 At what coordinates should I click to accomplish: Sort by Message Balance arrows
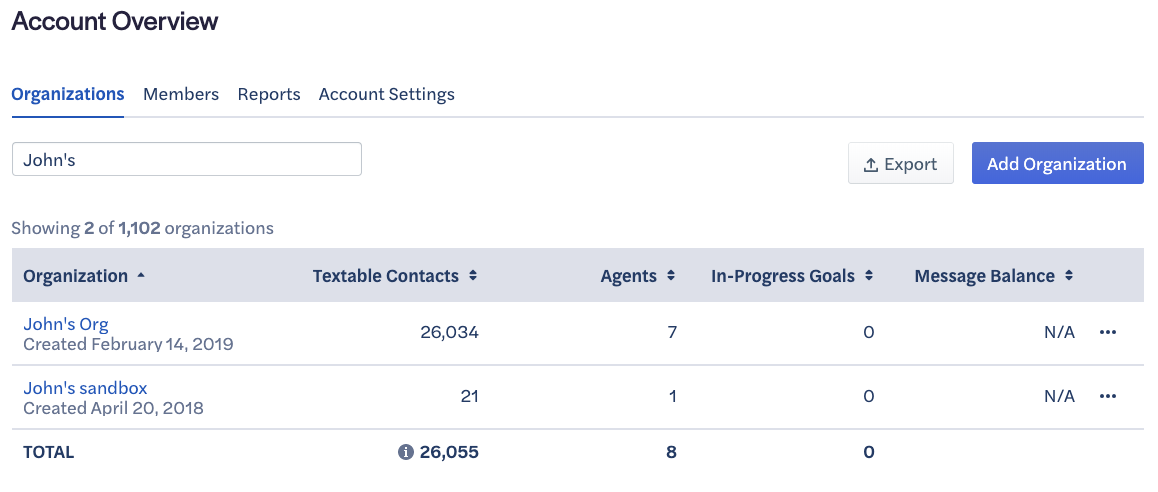click(x=1068, y=276)
